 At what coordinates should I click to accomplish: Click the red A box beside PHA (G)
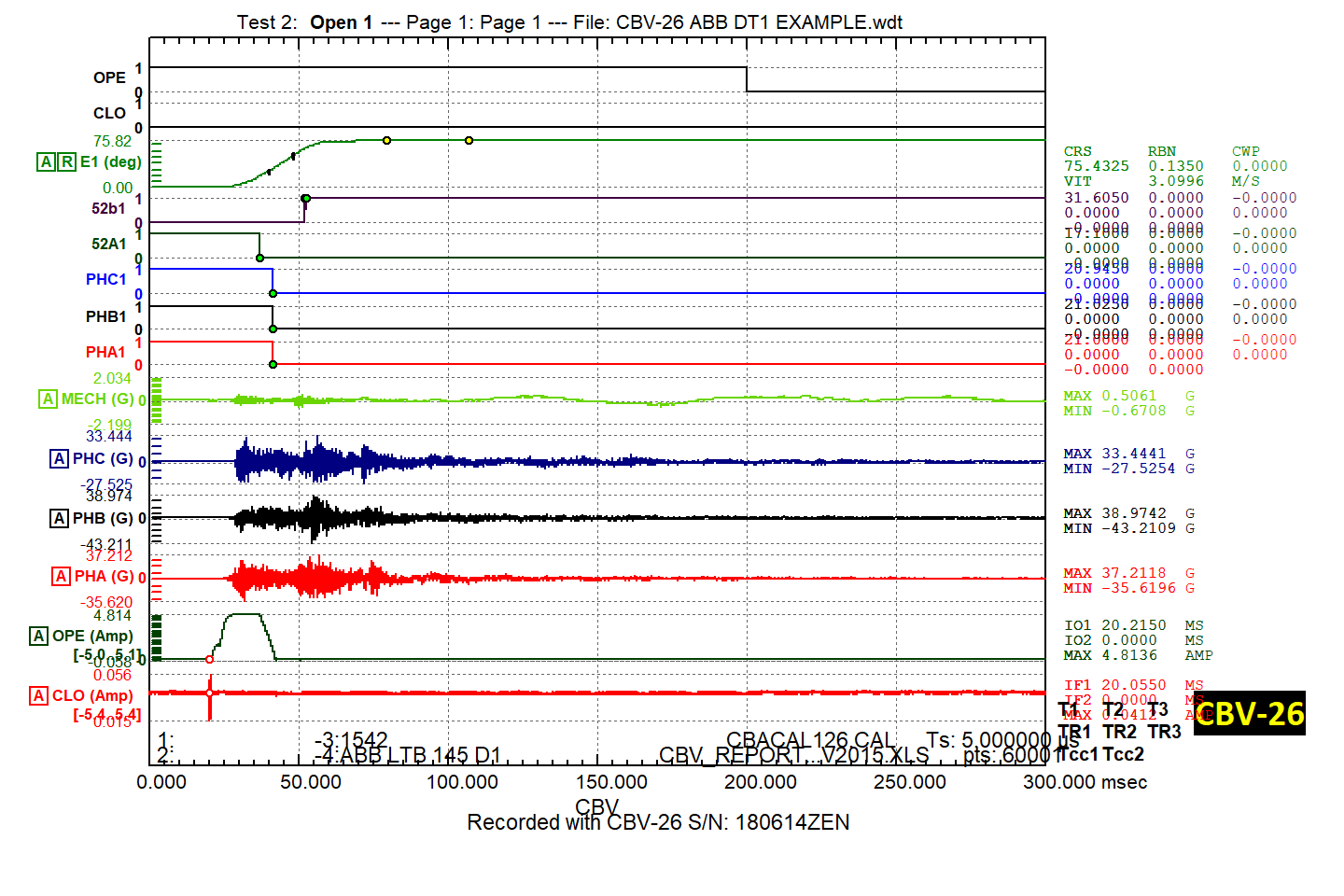pyautogui.click(x=62, y=577)
